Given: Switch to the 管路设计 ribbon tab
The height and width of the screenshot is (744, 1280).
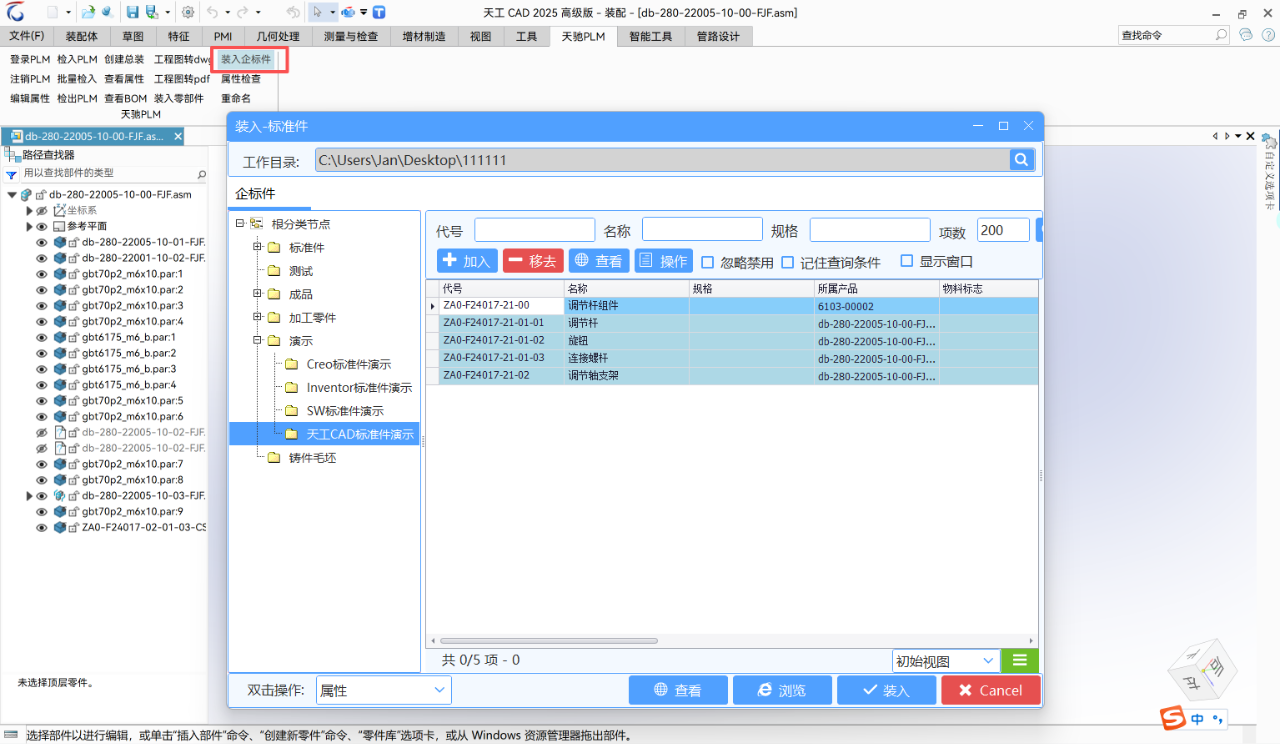Looking at the screenshot, I should (717, 36).
